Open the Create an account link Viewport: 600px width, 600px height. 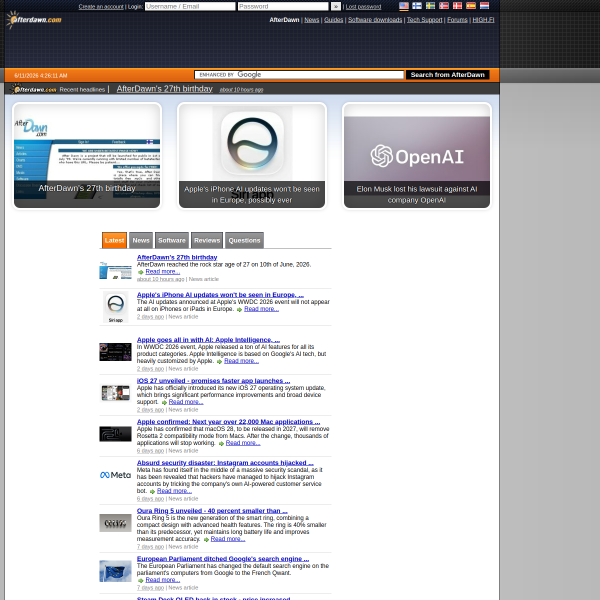[x=101, y=7]
